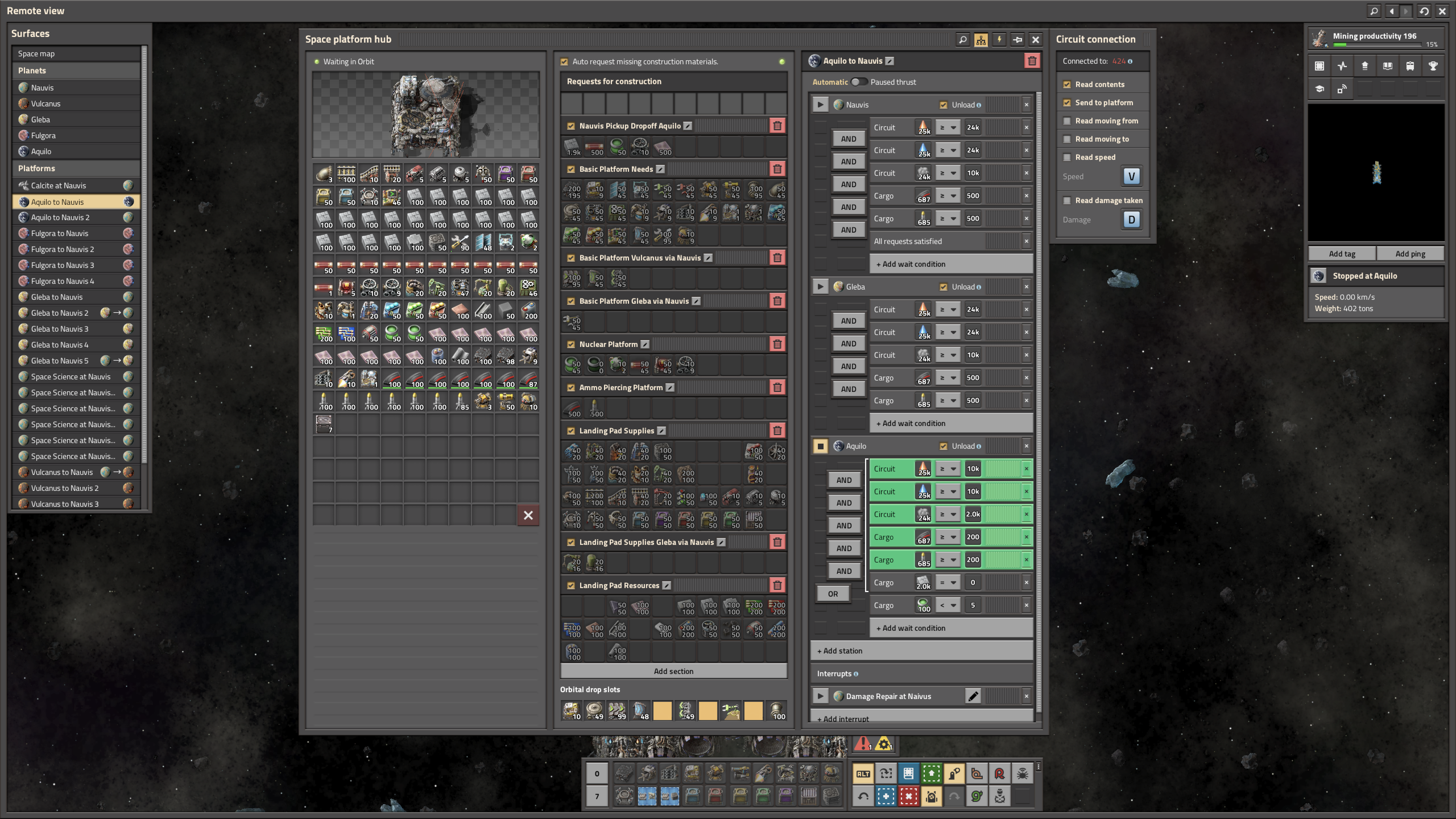Click the alert warning icon above the quickbar
The width and height of the screenshot is (1456, 819).
click(863, 744)
